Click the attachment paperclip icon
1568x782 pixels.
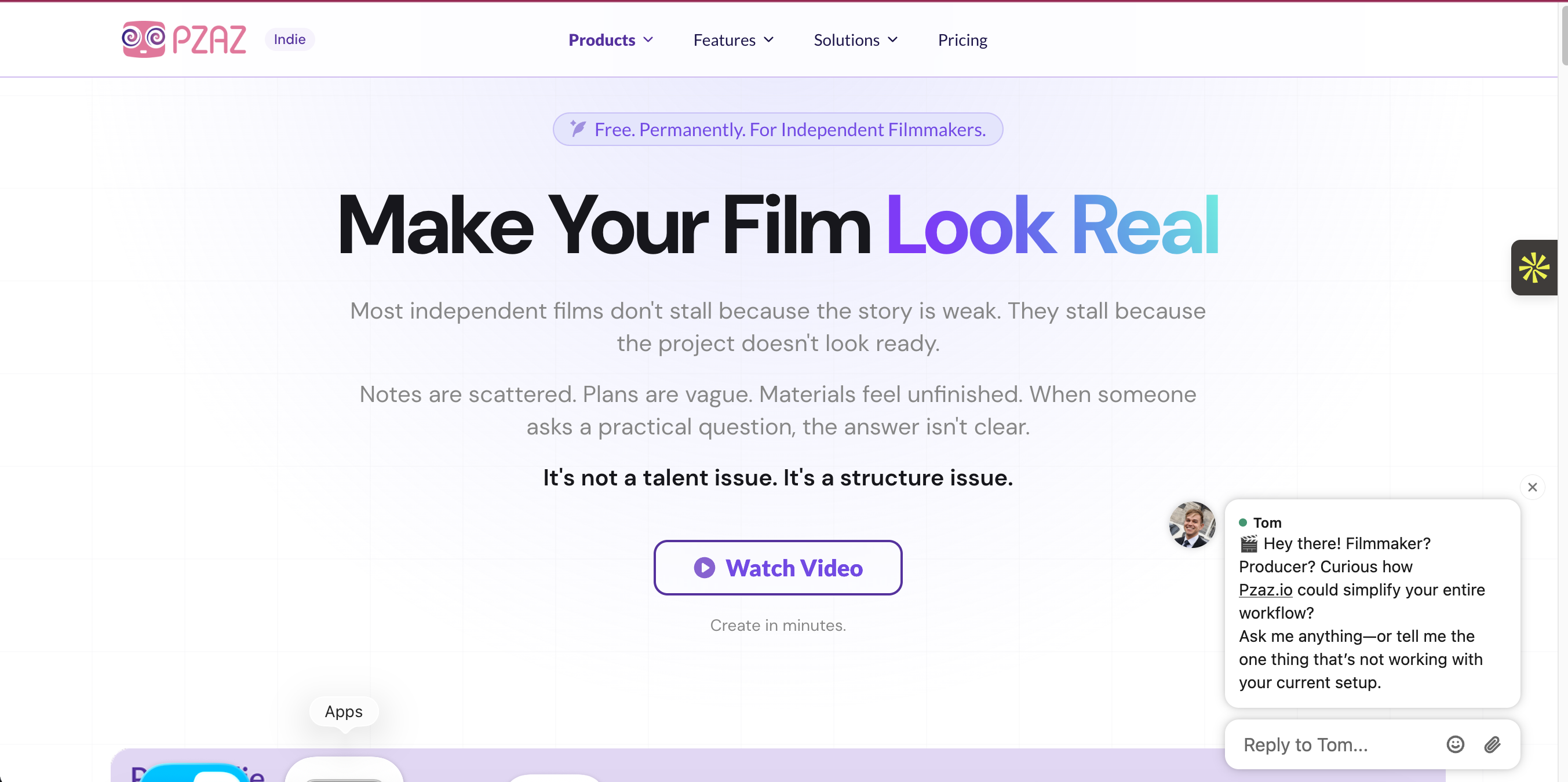1492,744
